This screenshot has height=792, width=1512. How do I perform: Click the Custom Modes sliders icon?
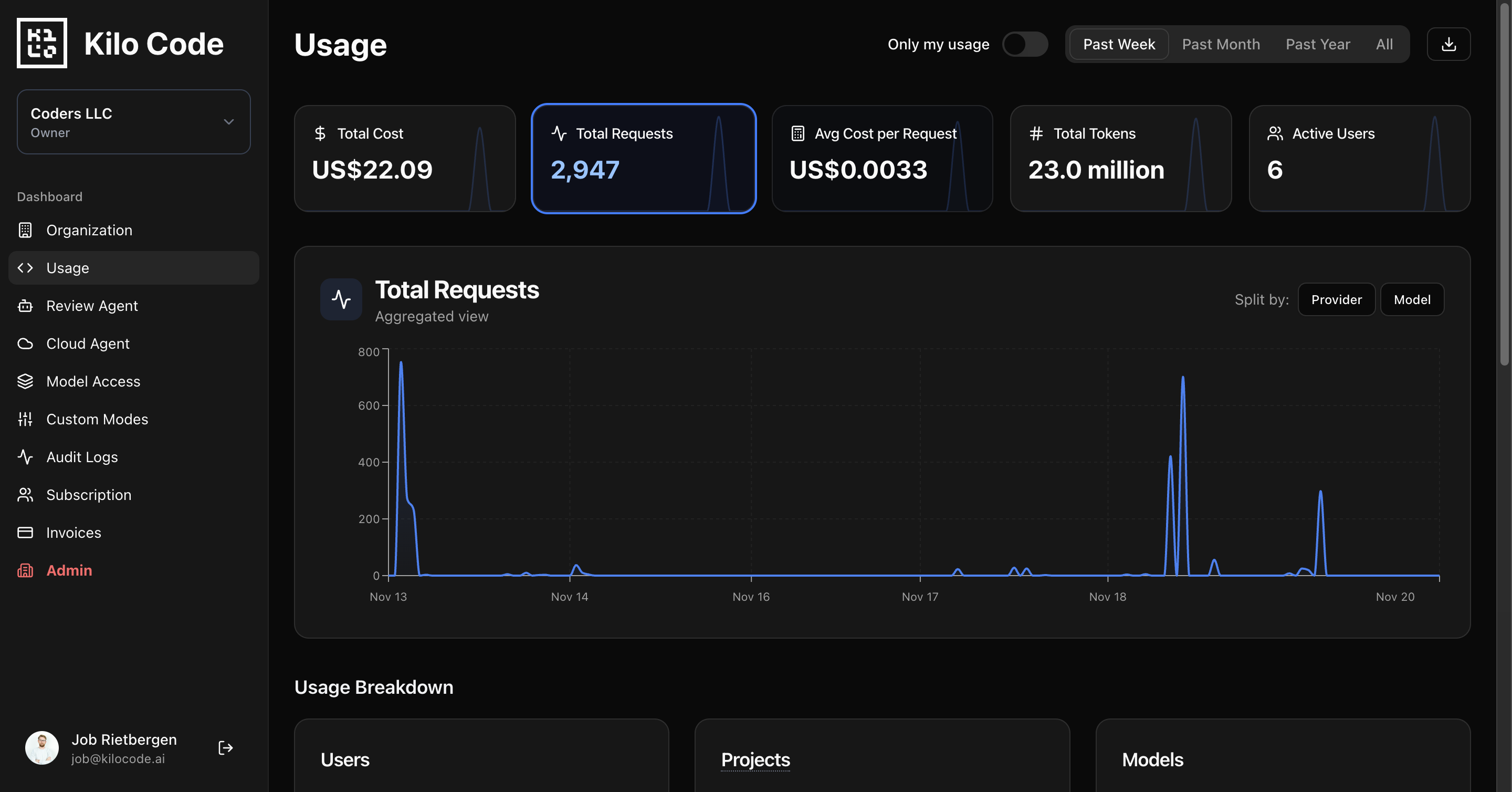tap(25, 419)
